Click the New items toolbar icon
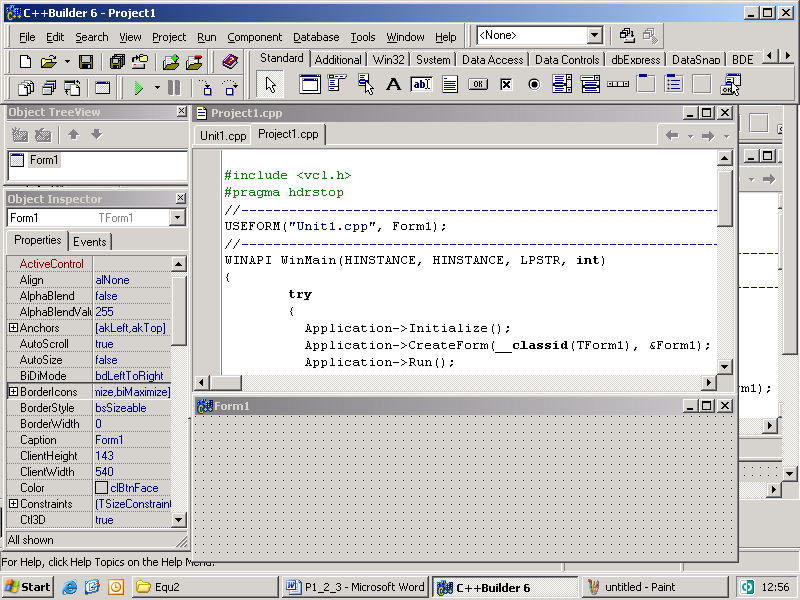 pos(25,62)
